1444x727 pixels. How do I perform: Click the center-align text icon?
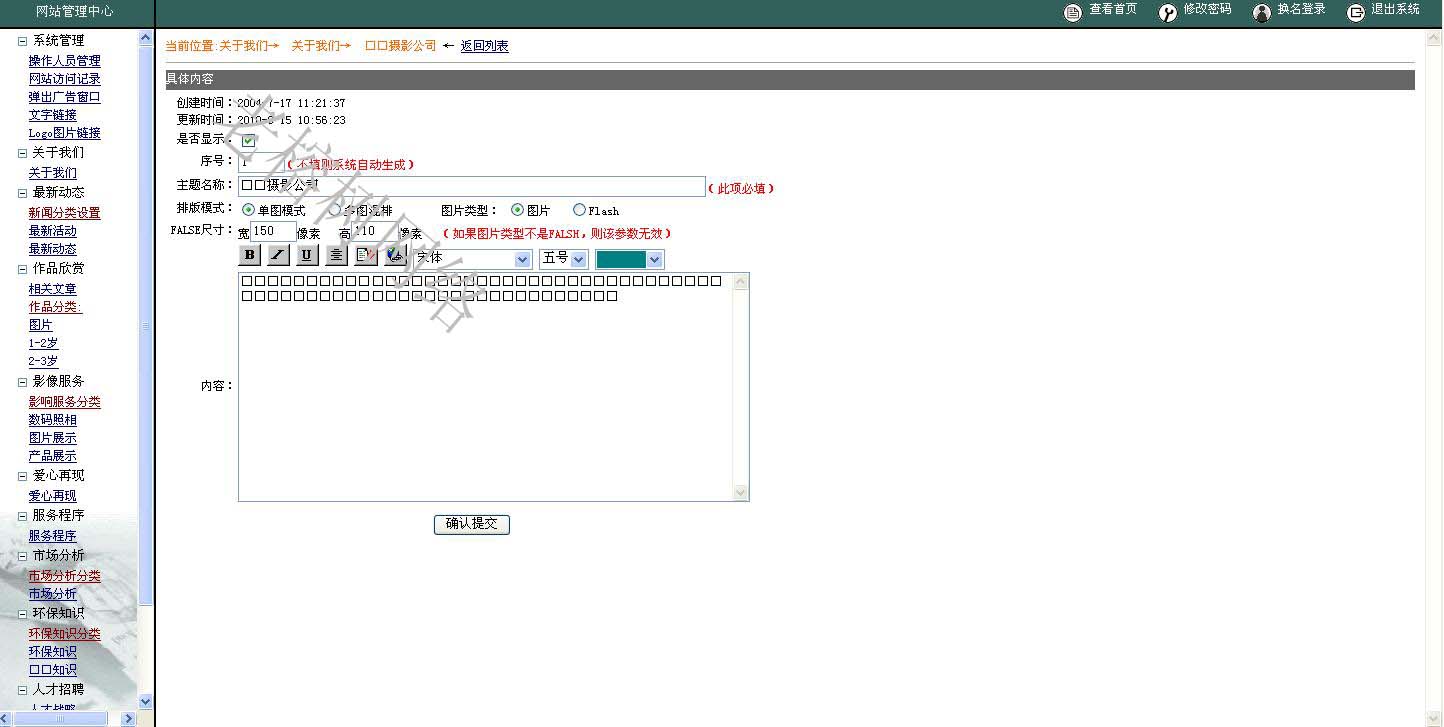(337, 255)
